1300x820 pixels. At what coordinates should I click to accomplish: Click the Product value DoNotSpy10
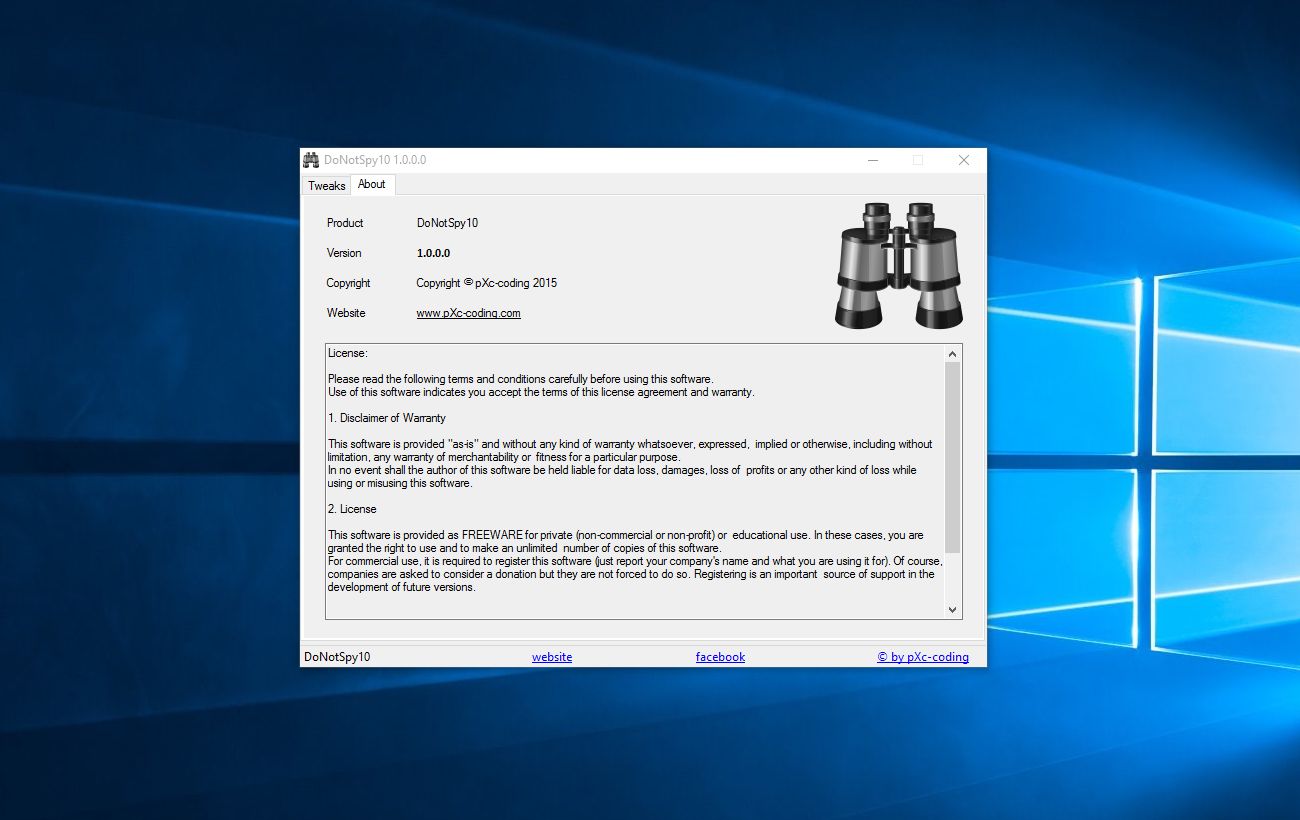[x=447, y=223]
